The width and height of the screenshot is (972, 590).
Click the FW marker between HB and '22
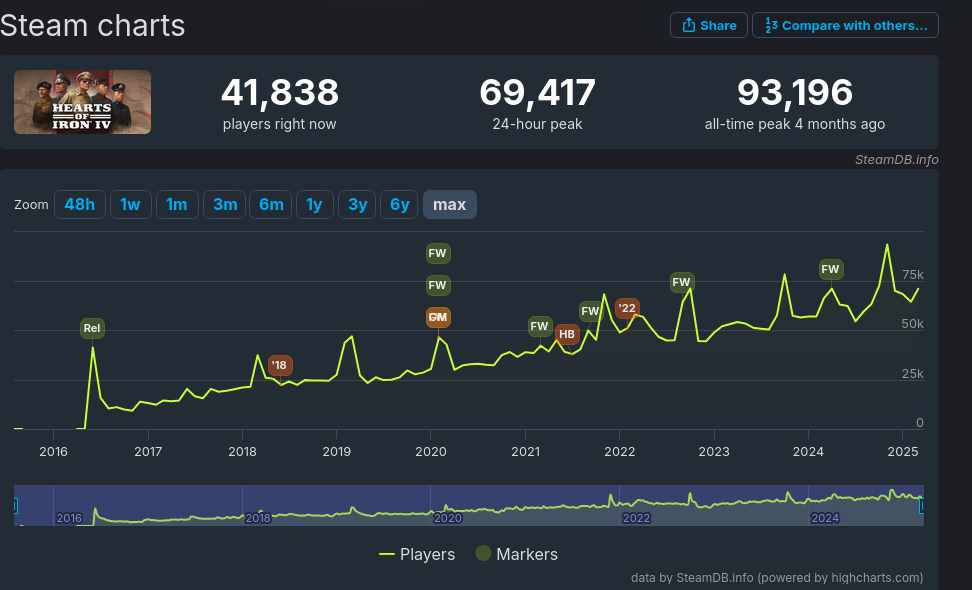(x=590, y=311)
